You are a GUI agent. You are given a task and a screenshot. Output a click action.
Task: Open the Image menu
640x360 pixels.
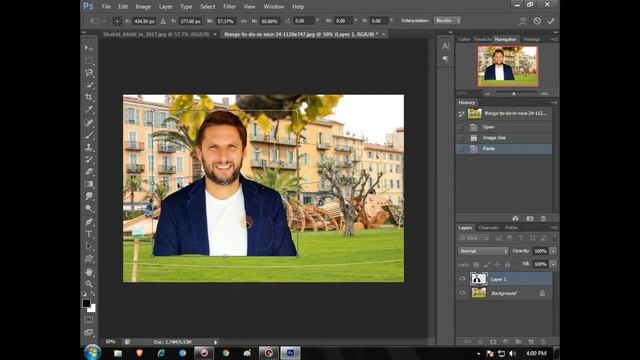143,7
